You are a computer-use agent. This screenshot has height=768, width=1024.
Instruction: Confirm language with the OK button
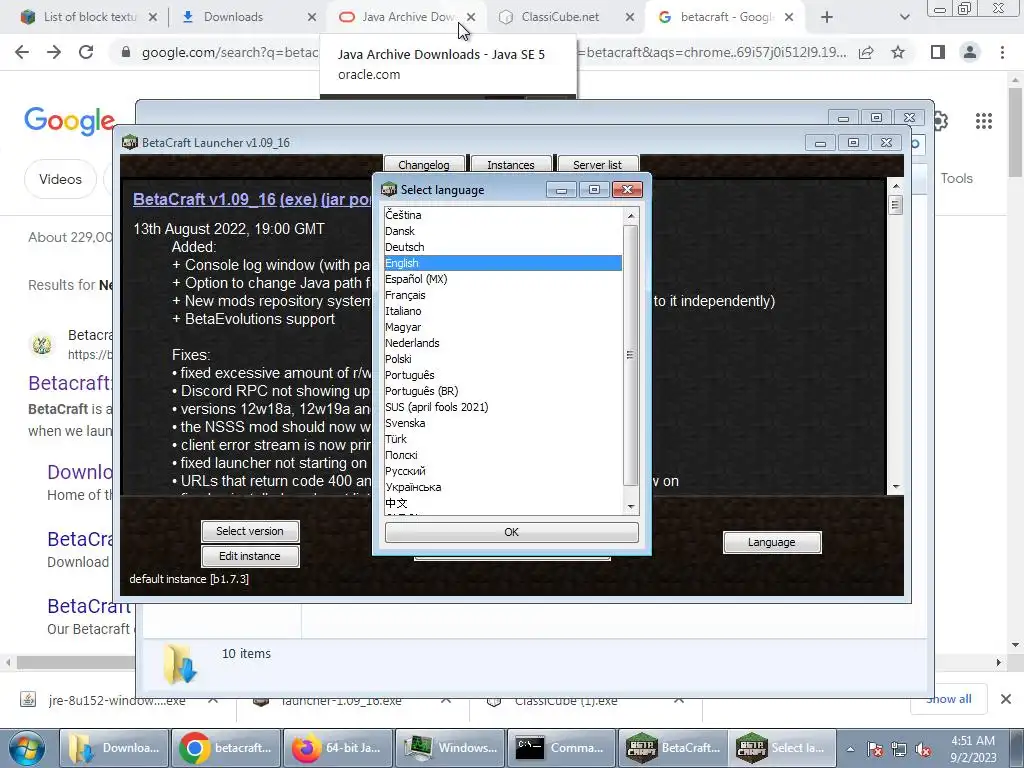pyautogui.click(x=511, y=532)
